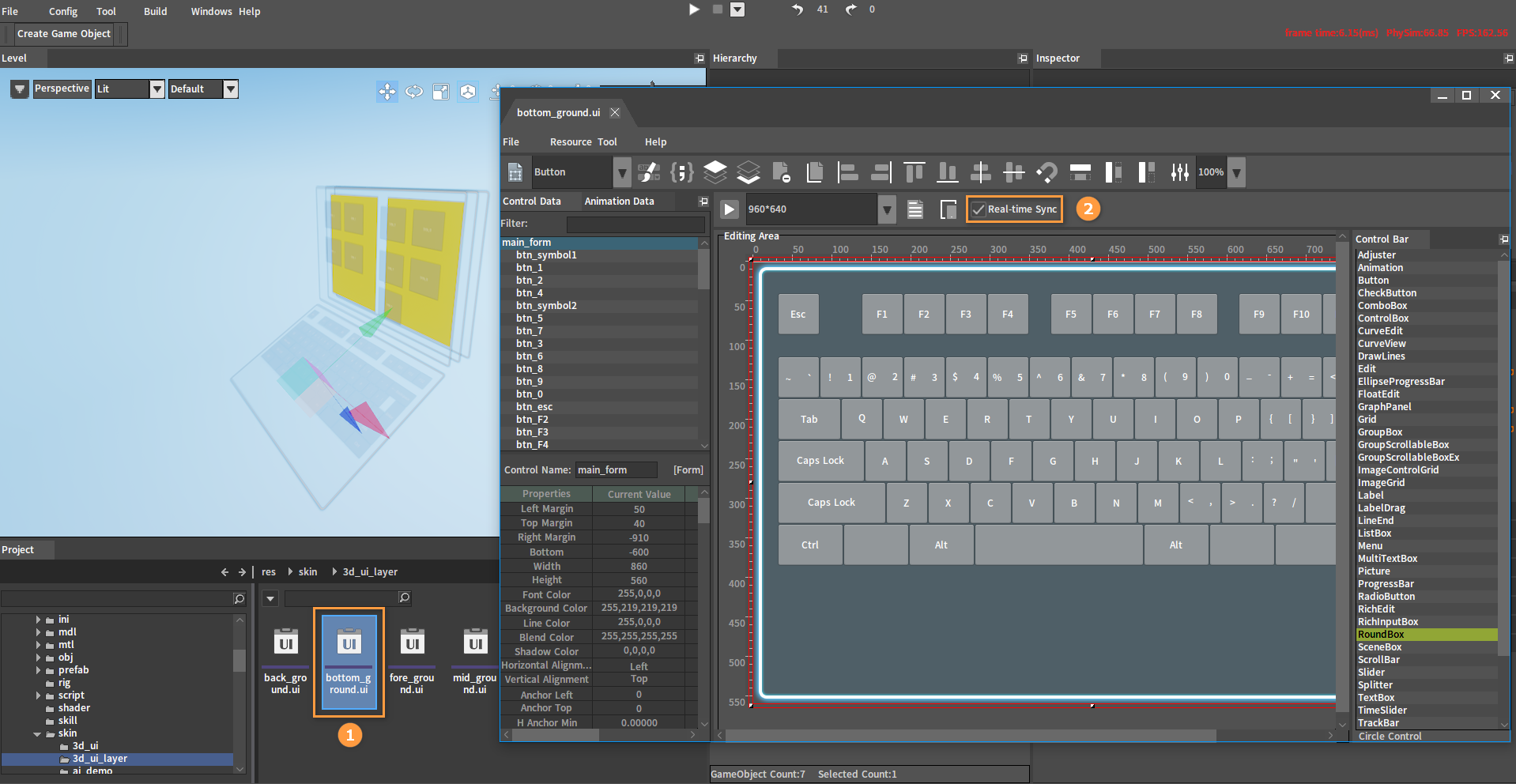Open the Windows menu
This screenshot has height=784, width=1516.
pos(211,11)
